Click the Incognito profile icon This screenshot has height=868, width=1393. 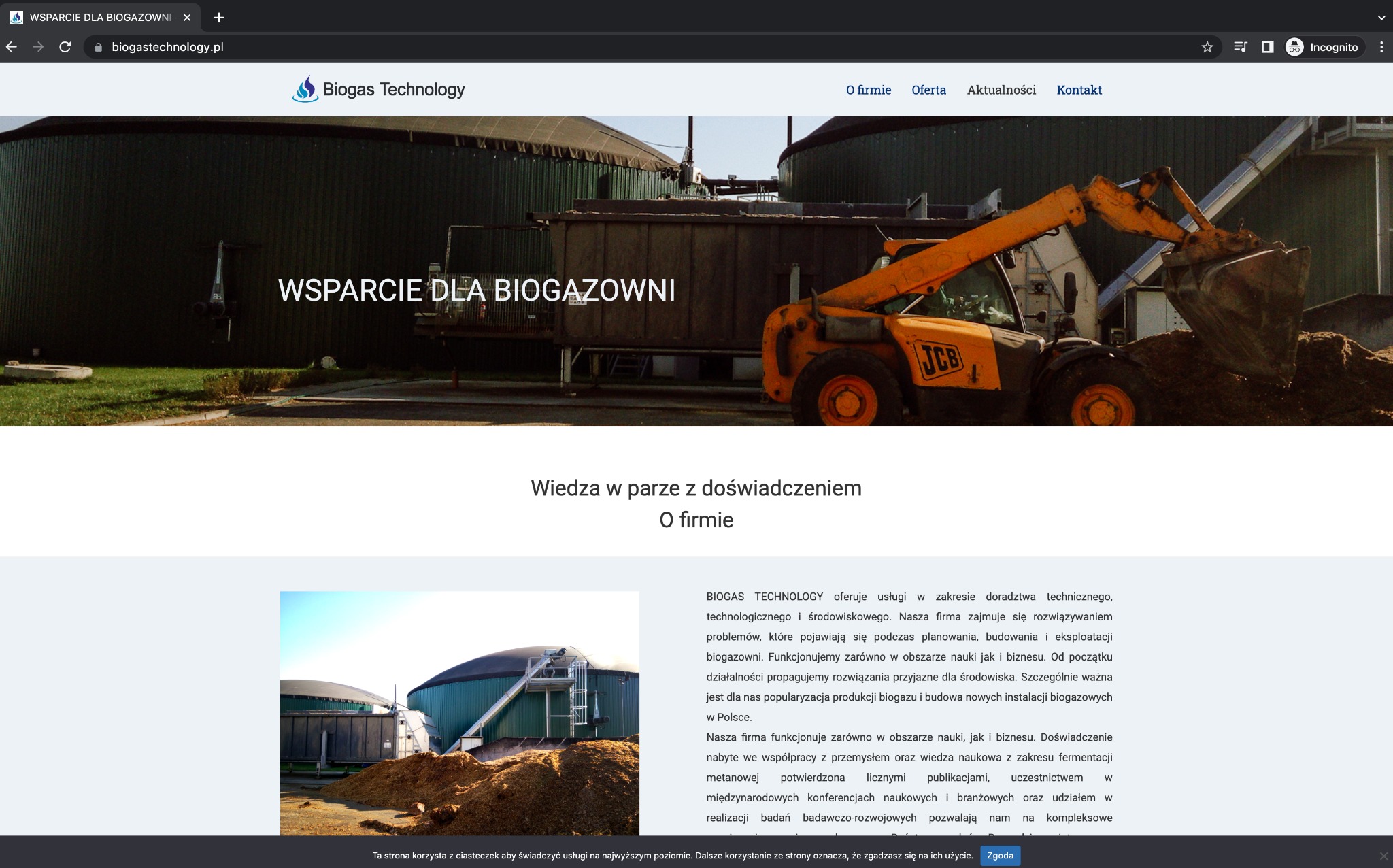point(1295,46)
